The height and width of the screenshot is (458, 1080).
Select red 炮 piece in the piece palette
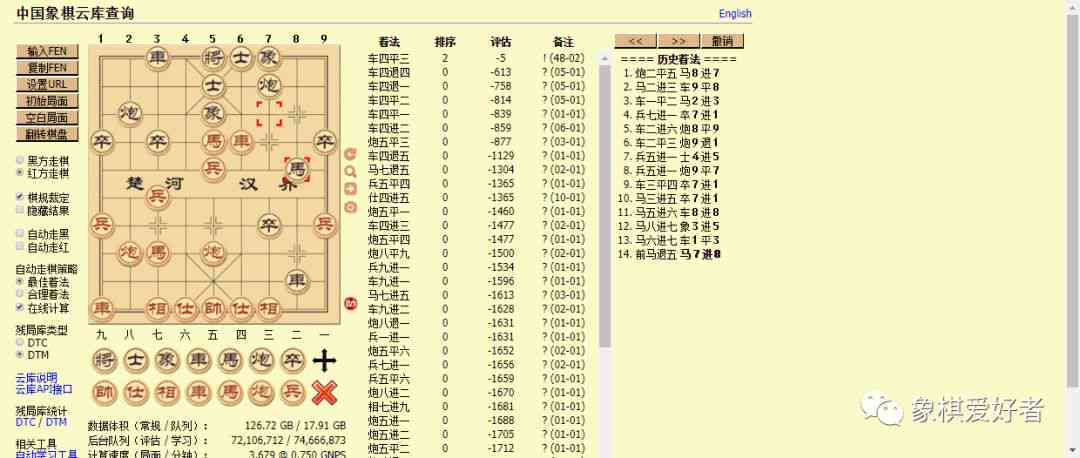click(262, 393)
